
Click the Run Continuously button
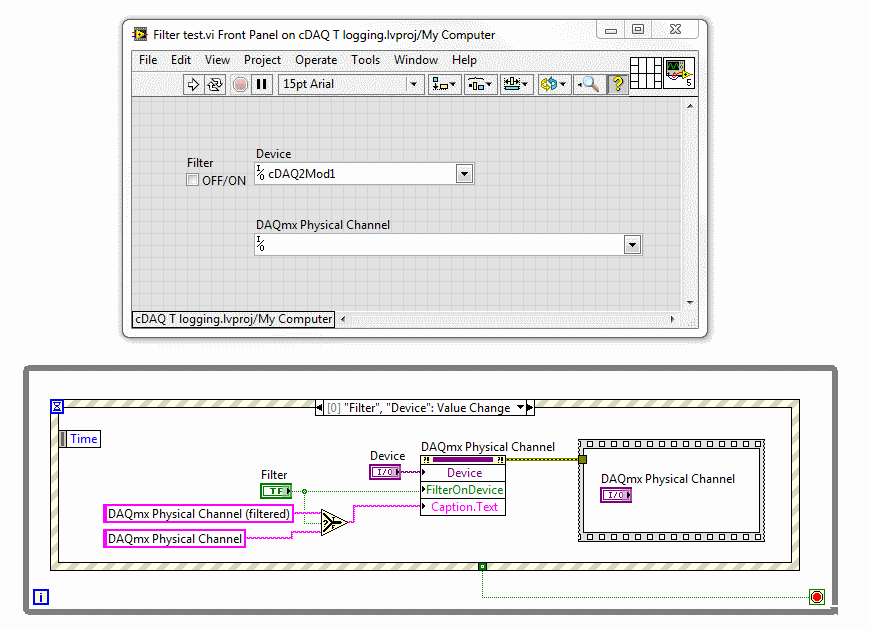coord(215,84)
